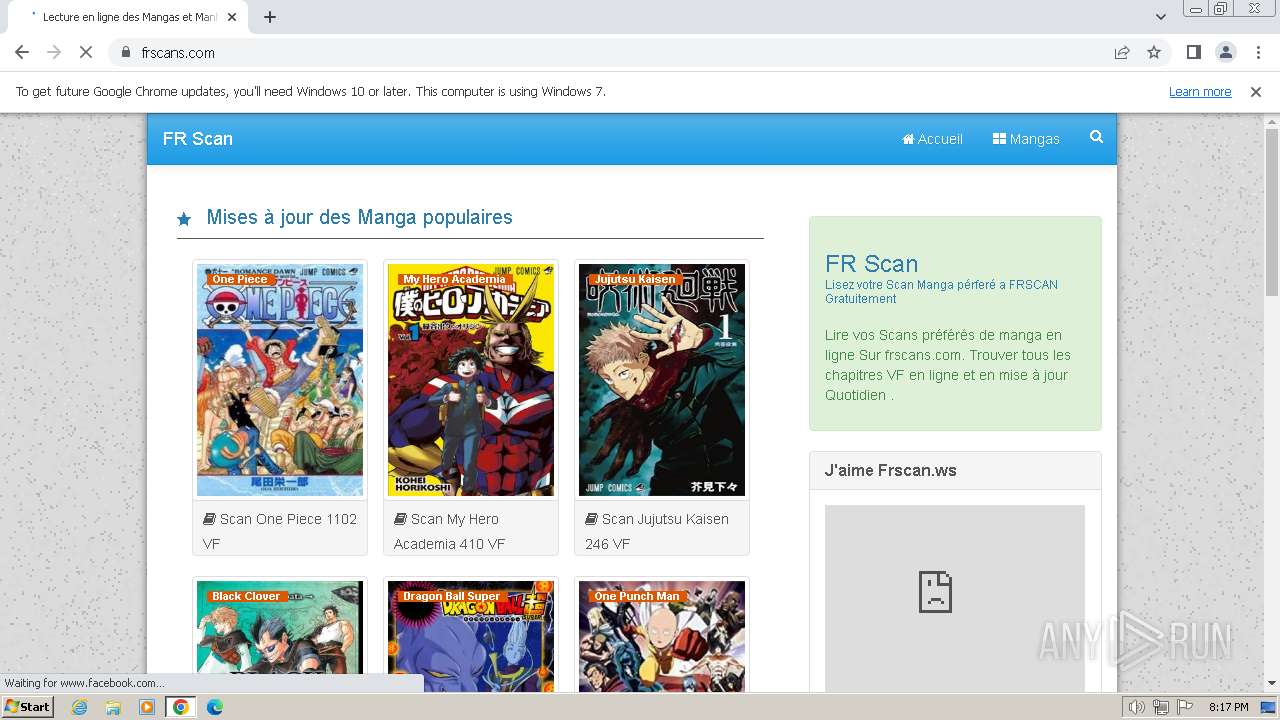Viewport: 1280px width, 720px height.
Task: Click the FR Scan site logo text
Action: (198, 139)
